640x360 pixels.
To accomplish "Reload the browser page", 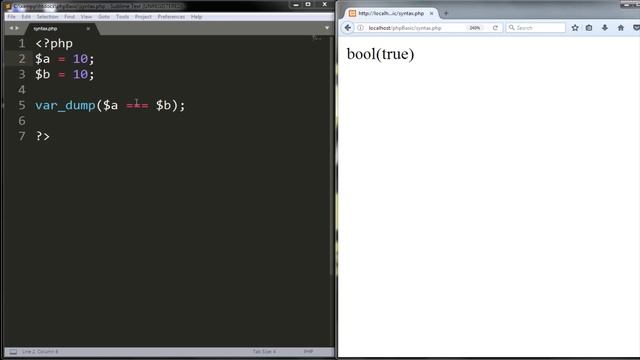I will coord(495,28).
